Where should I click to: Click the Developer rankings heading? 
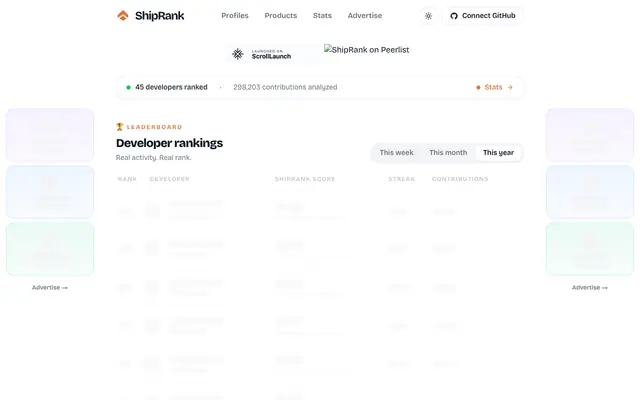[169, 143]
